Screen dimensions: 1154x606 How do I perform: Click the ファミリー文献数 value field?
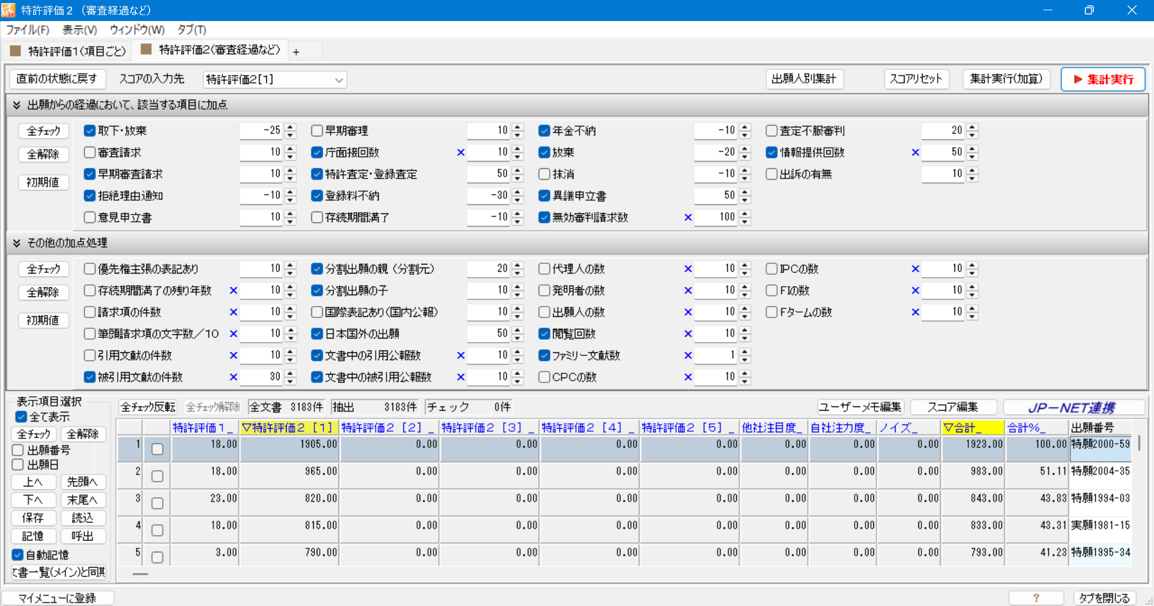point(717,356)
